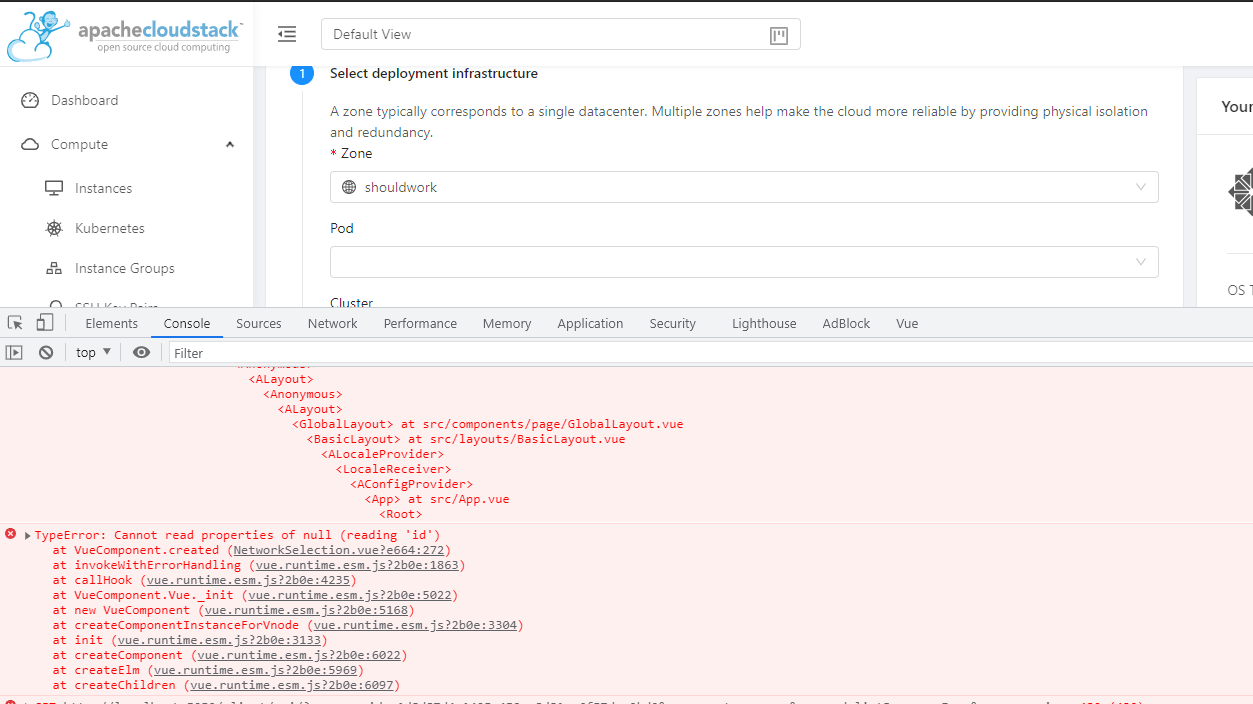Collapse the sidebar with the menu fold icon
The width and height of the screenshot is (1253, 704).
click(x=287, y=34)
